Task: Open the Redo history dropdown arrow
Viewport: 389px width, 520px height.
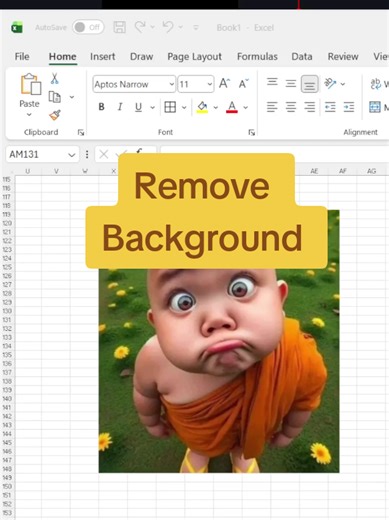Action: pyautogui.click(x=152, y=27)
